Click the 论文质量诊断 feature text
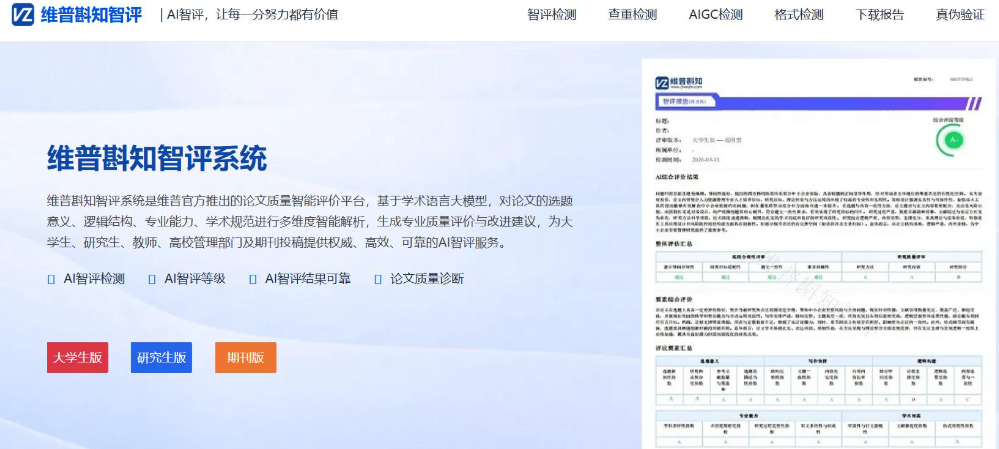 click(427, 279)
